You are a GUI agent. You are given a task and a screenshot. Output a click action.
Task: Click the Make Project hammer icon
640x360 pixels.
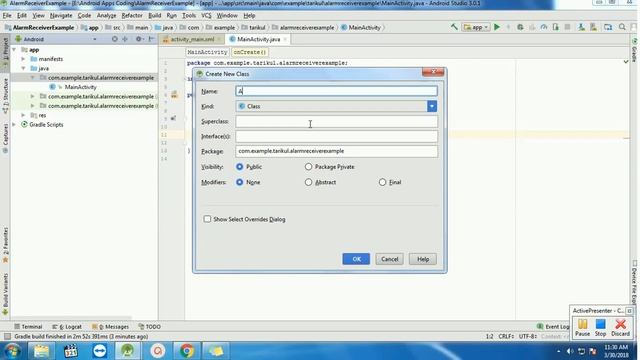pyautogui.click(x=454, y=27)
